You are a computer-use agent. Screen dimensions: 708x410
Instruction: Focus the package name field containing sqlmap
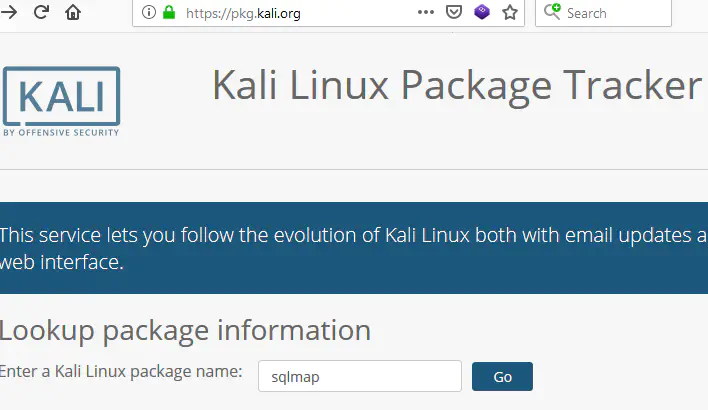[360, 376]
